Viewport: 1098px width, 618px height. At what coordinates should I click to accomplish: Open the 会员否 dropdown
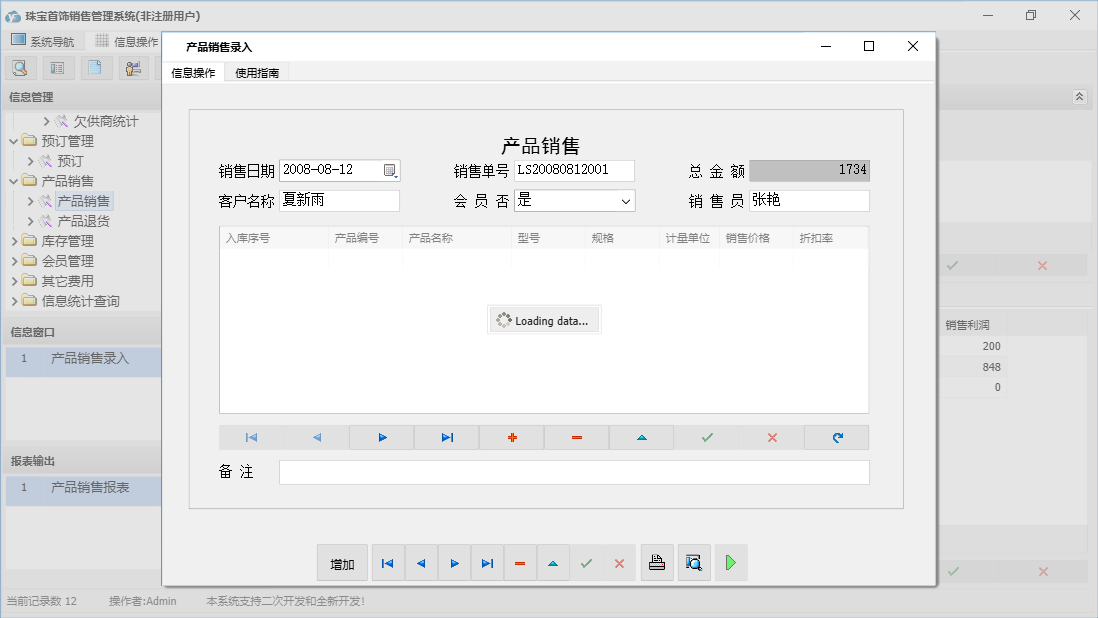[626, 201]
